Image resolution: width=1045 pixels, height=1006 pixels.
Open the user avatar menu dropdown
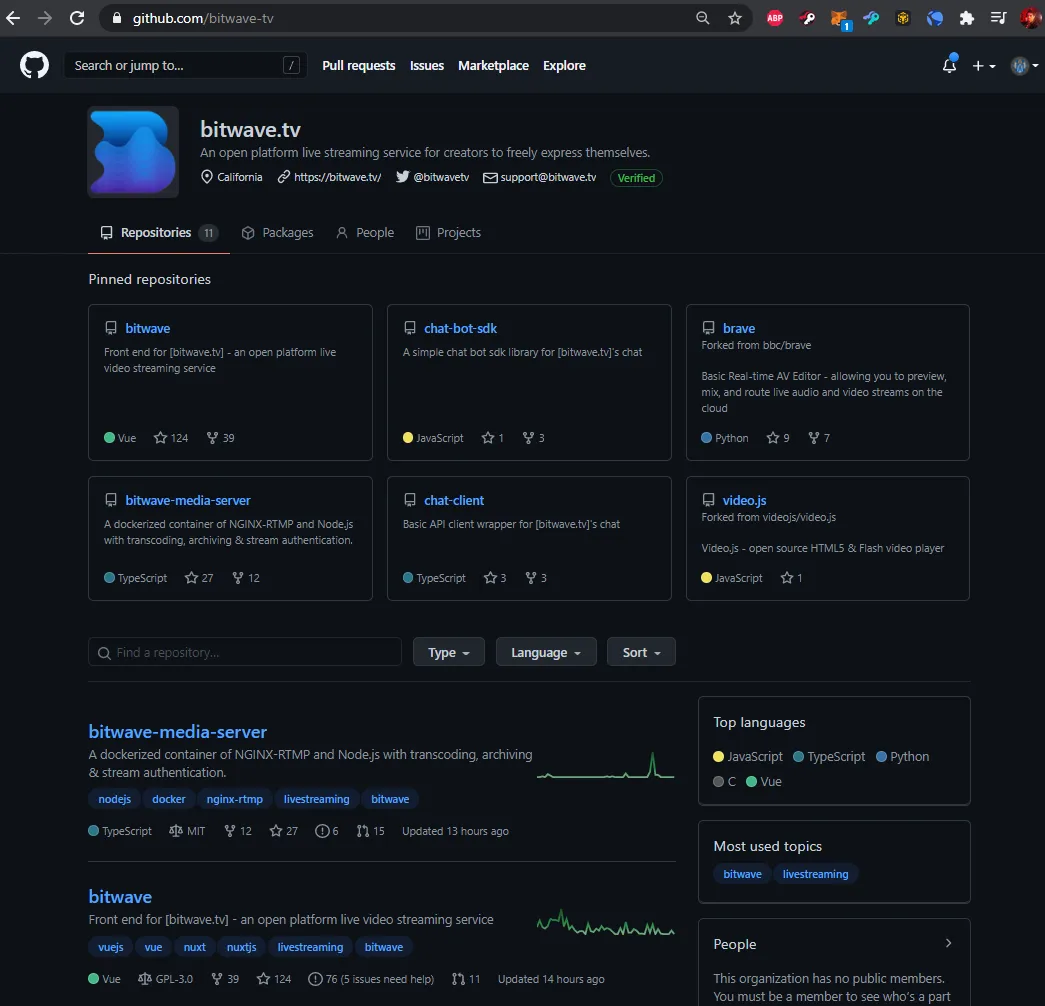click(x=1024, y=65)
